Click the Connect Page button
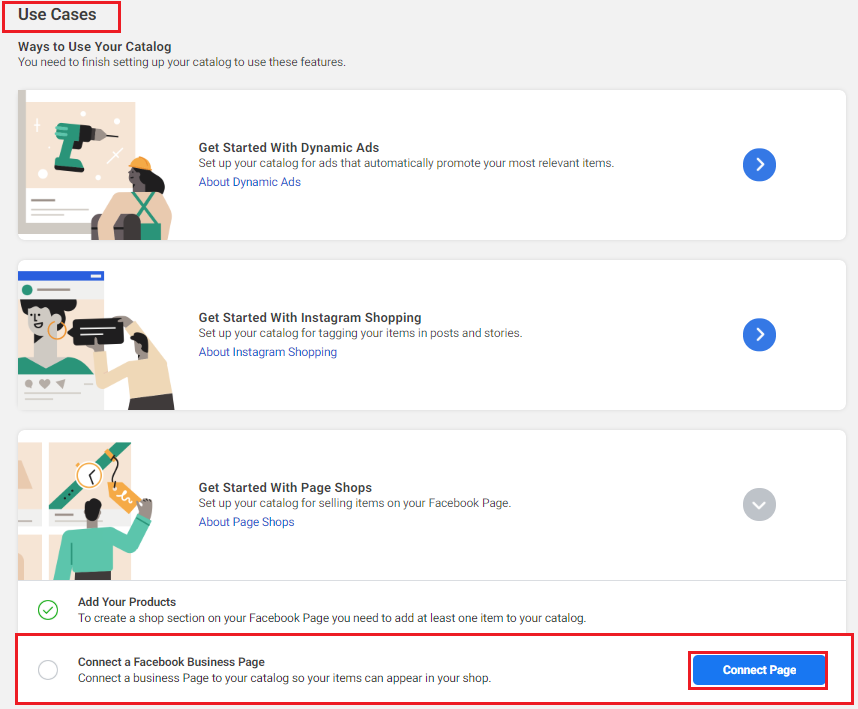This screenshot has width=858, height=709. tap(759, 670)
